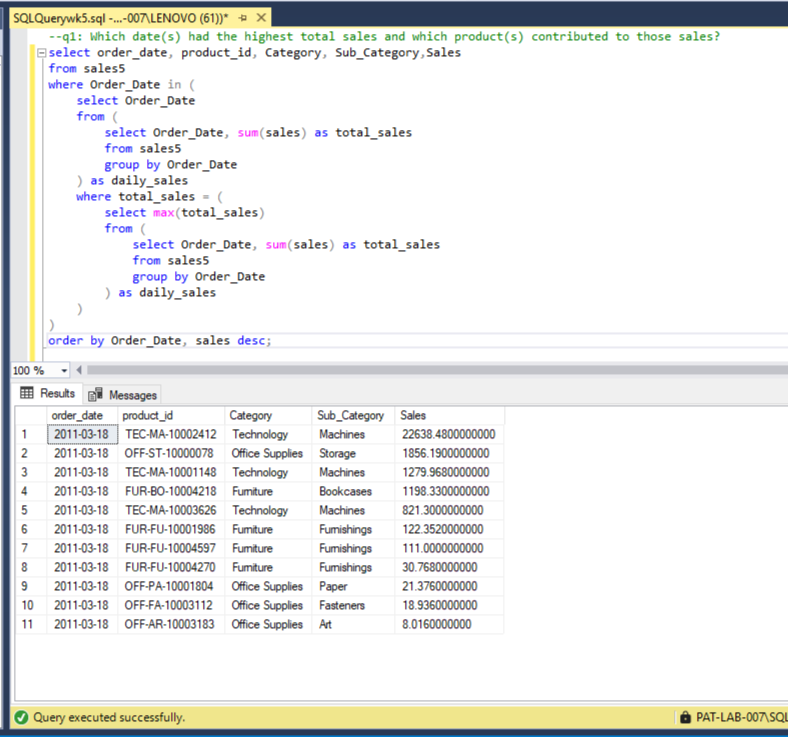This screenshot has height=737, width=788.
Task: Select the order_date column header
Action: pyautogui.click(x=82, y=415)
